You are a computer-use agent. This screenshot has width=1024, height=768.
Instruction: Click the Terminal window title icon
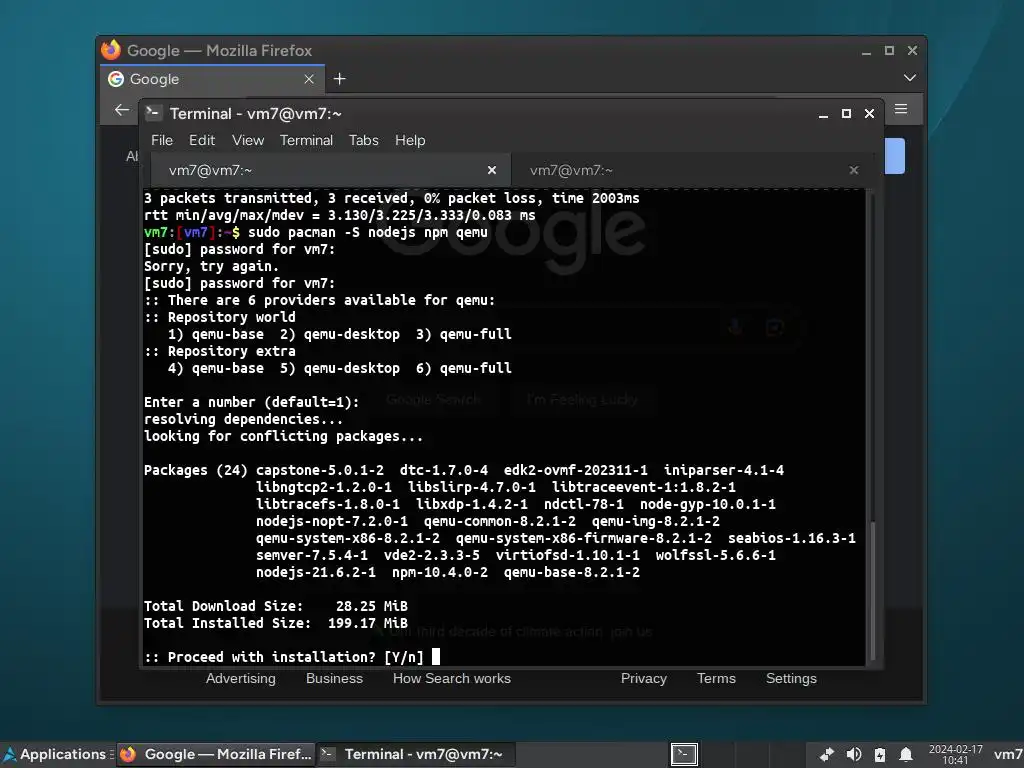pyautogui.click(x=153, y=113)
